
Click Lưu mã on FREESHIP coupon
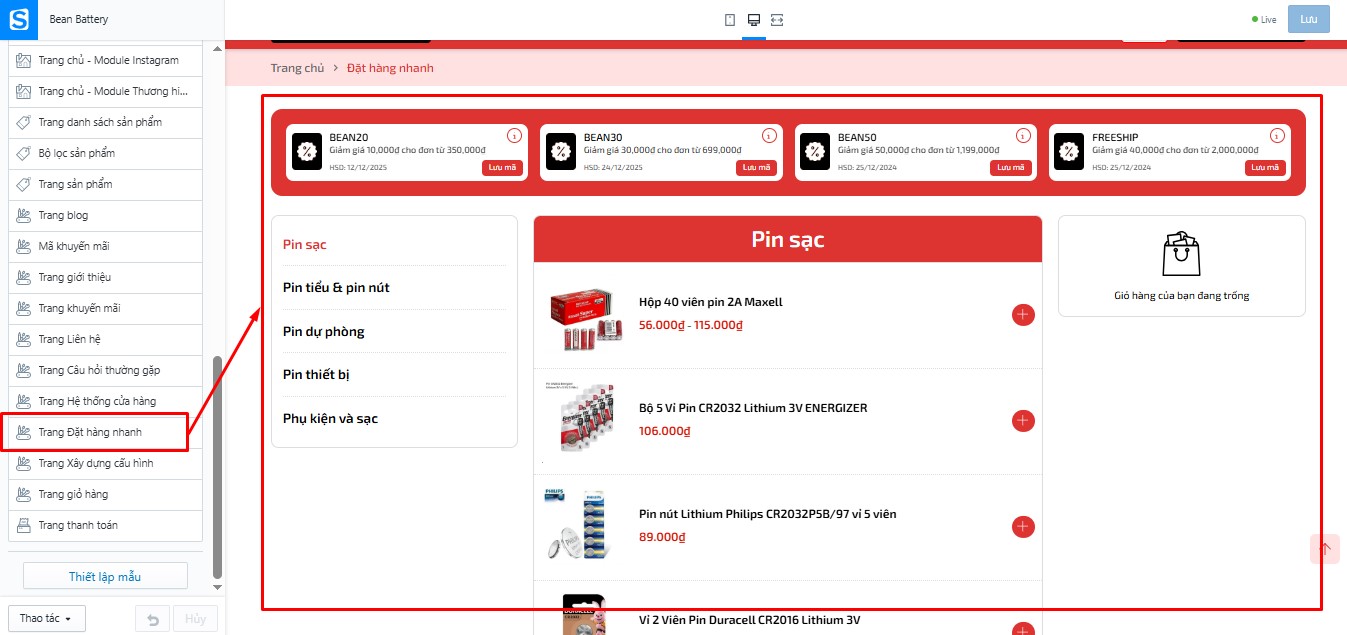[x=1265, y=168]
